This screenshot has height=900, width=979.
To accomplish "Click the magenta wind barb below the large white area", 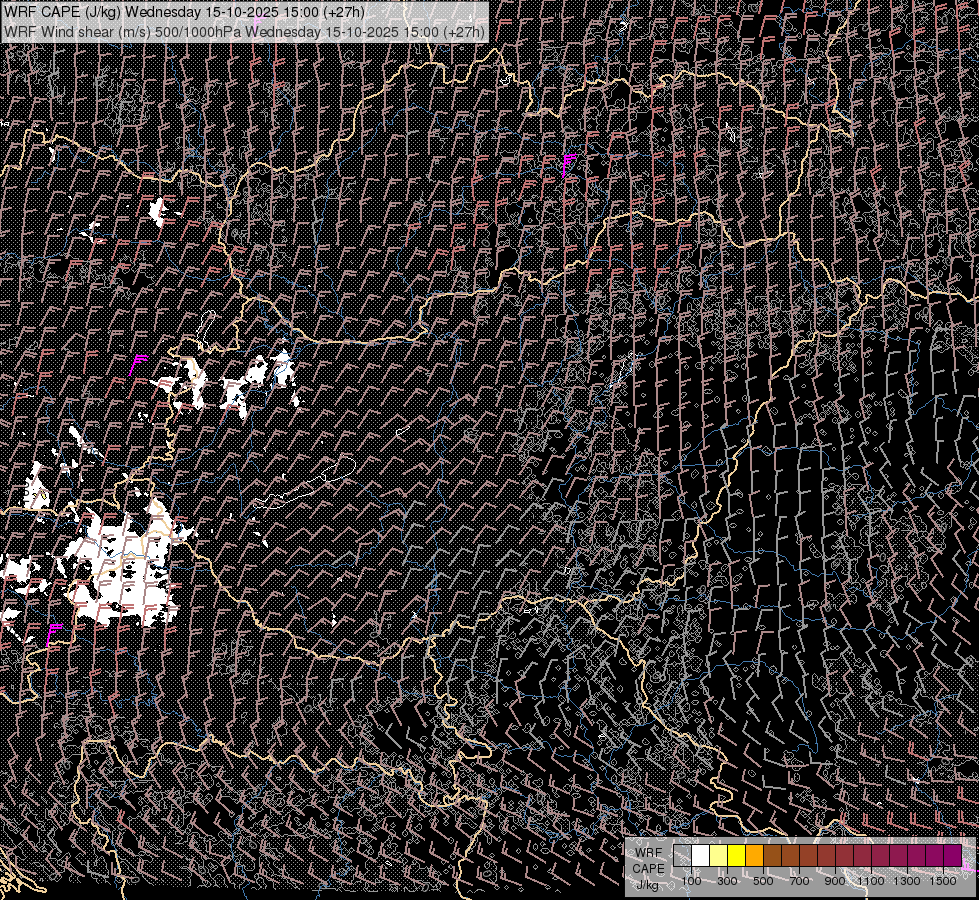I will 55,632.
